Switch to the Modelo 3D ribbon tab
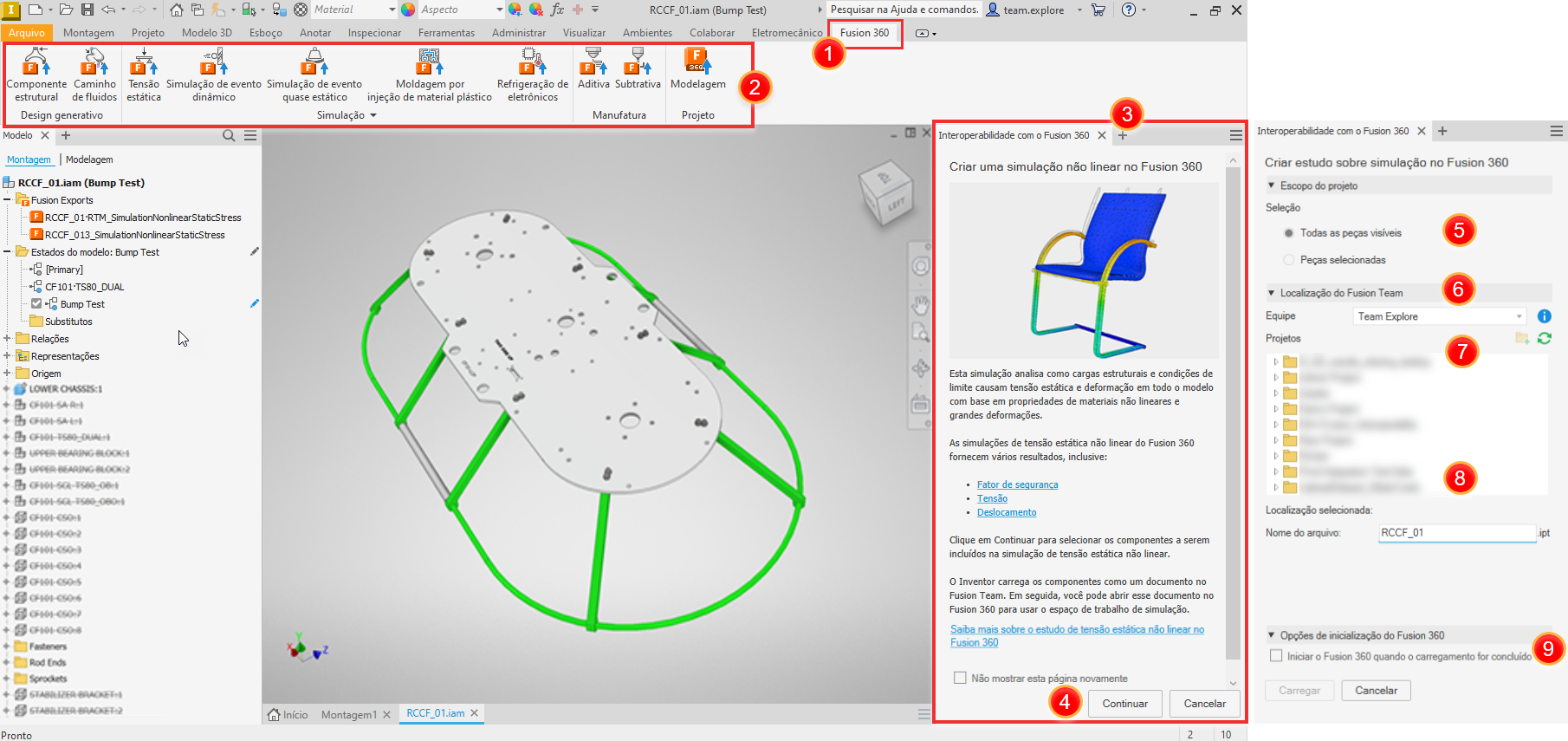The height and width of the screenshot is (741, 1568). [207, 33]
